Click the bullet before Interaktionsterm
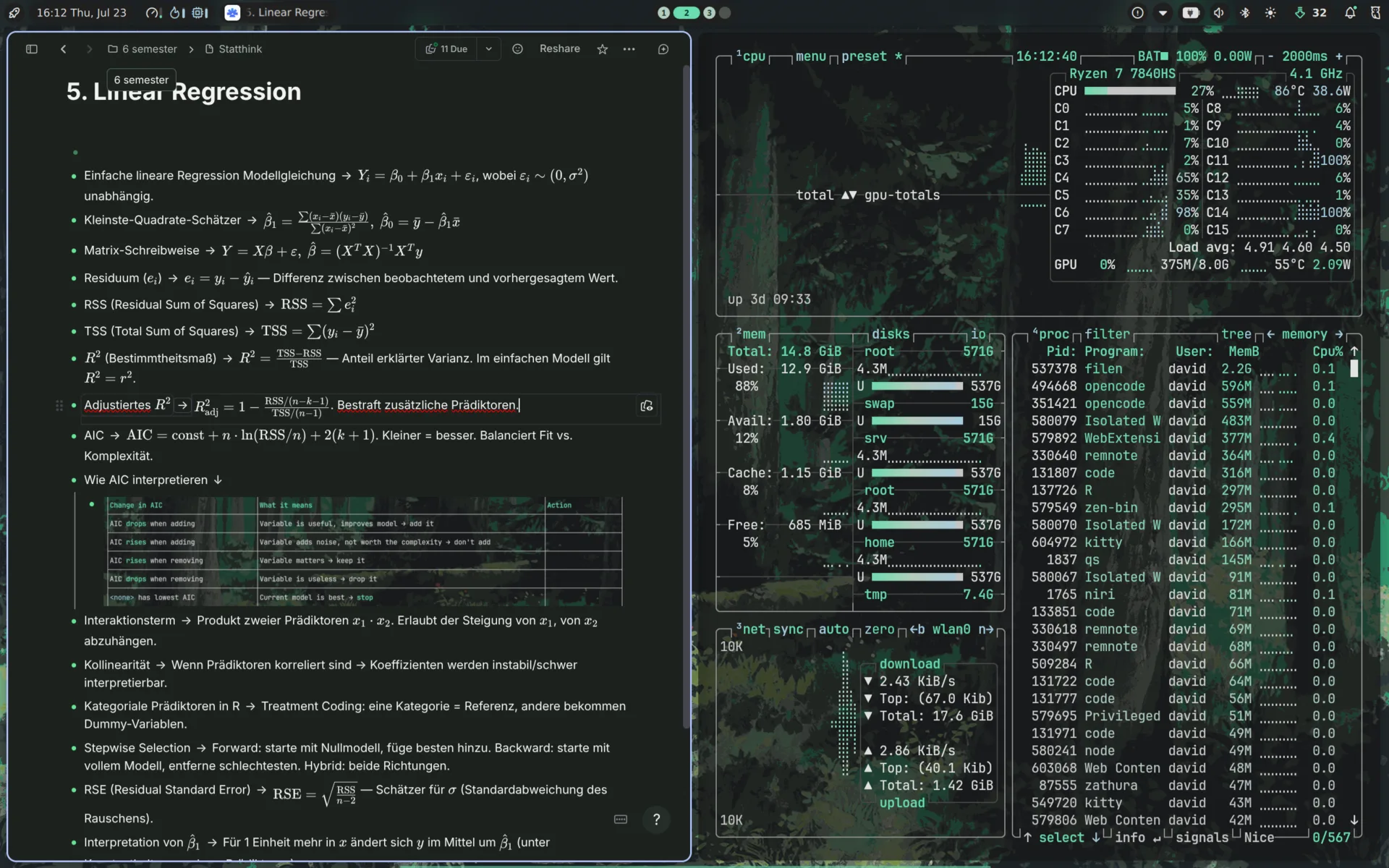 pyautogui.click(x=74, y=621)
